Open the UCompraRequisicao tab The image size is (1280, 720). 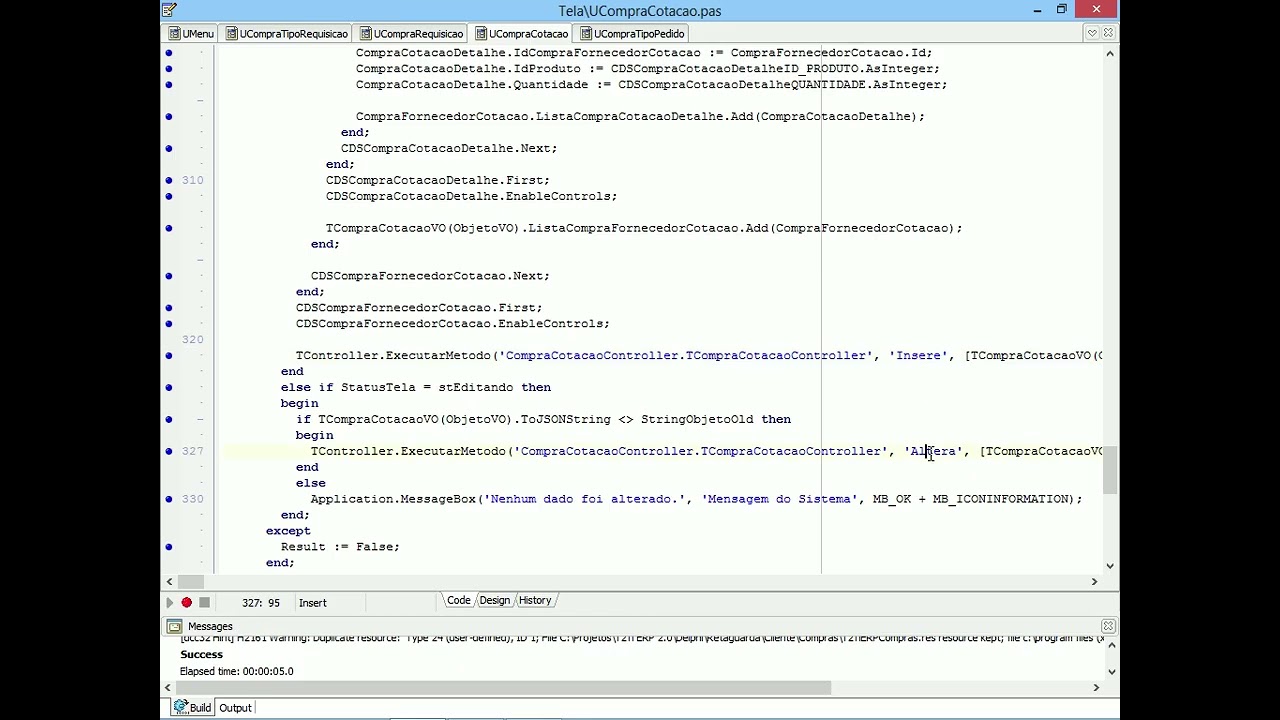(411, 34)
